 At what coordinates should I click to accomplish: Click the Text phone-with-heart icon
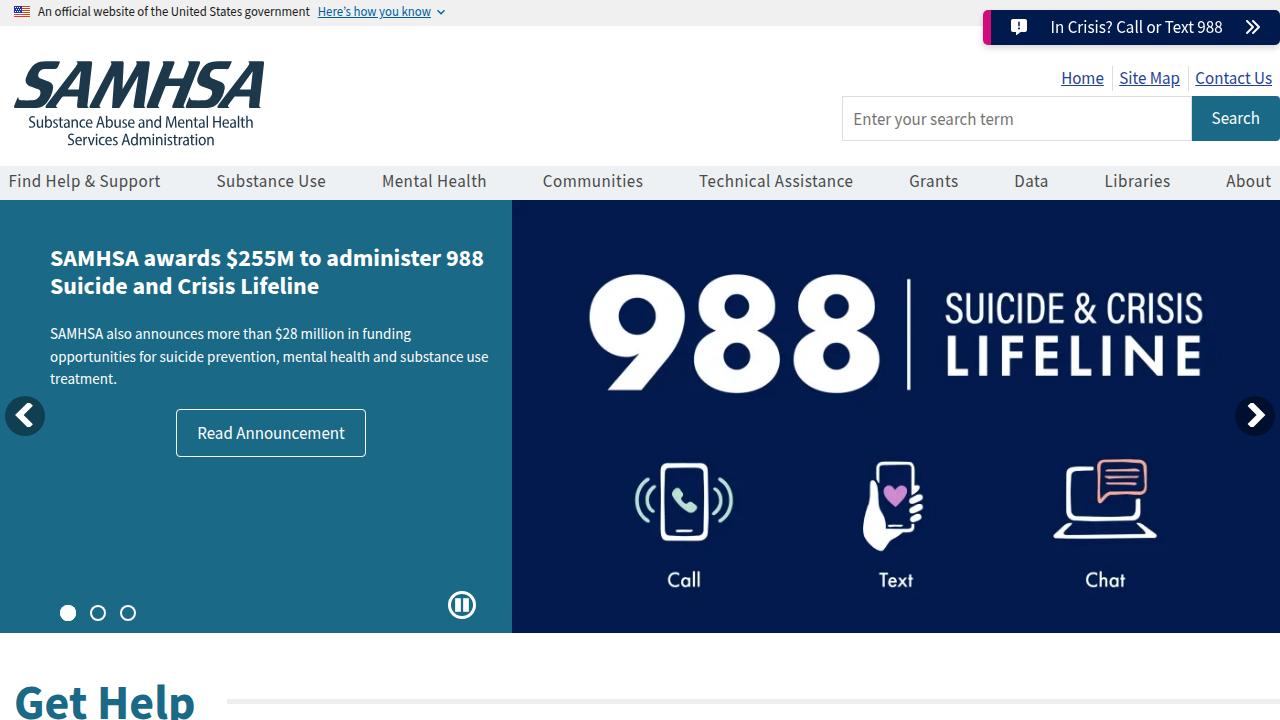(894, 505)
